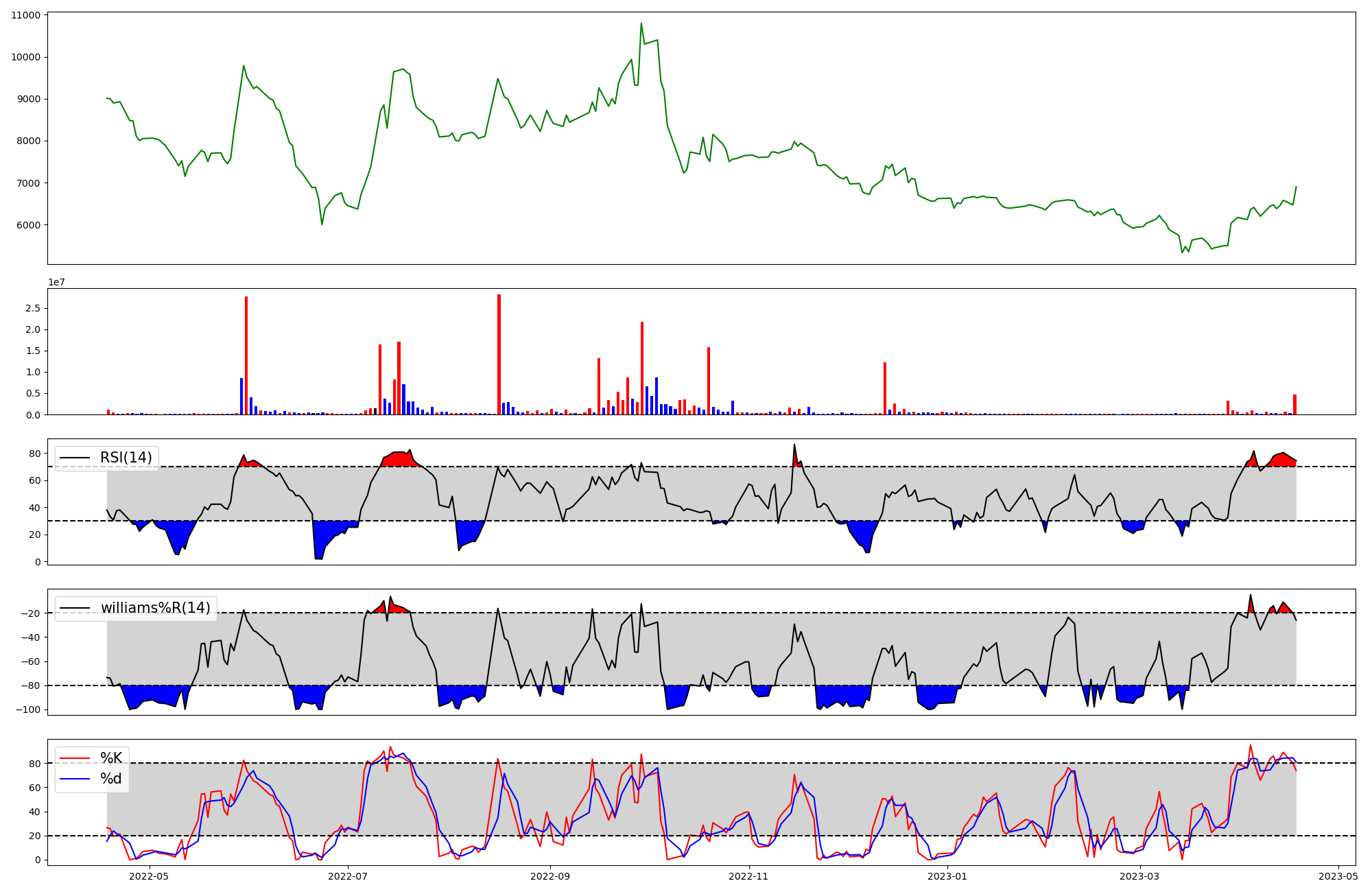Click the 2023-03 x-axis date label
The width and height of the screenshot is (1372, 892).
(x=1139, y=876)
